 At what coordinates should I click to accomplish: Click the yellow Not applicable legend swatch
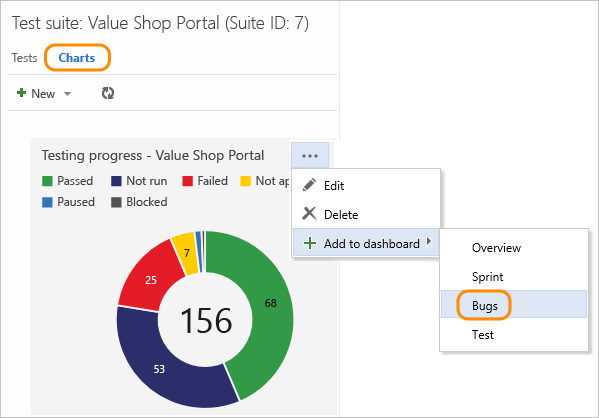point(245,181)
